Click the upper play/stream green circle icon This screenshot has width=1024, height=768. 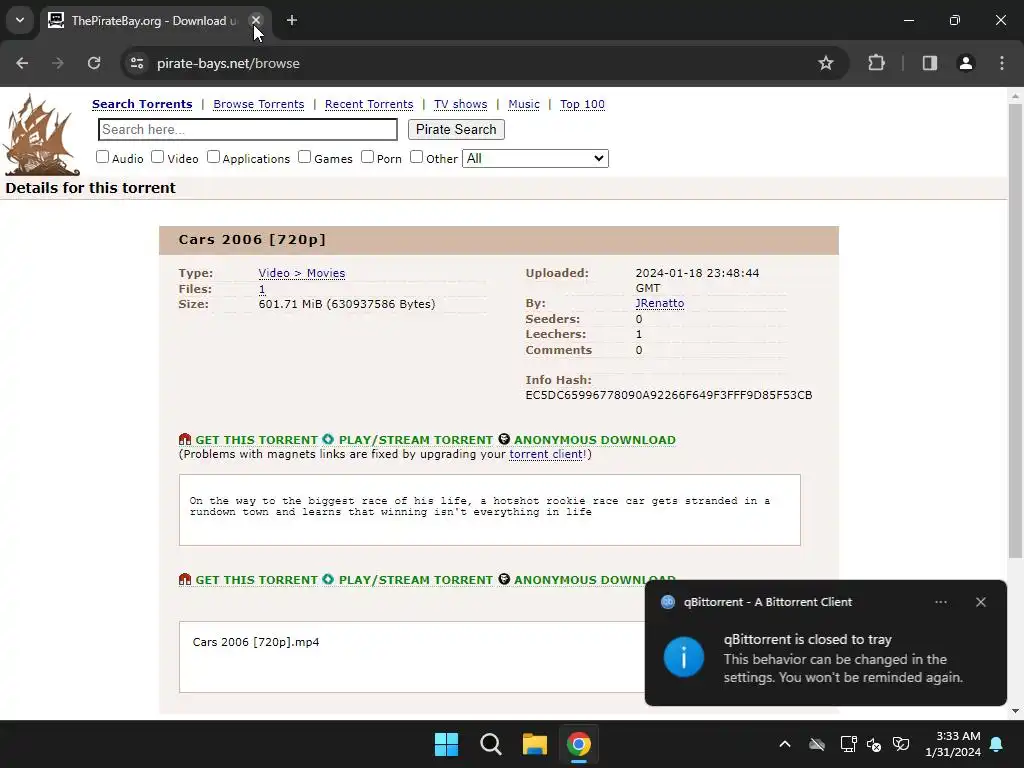(x=328, y=440)
